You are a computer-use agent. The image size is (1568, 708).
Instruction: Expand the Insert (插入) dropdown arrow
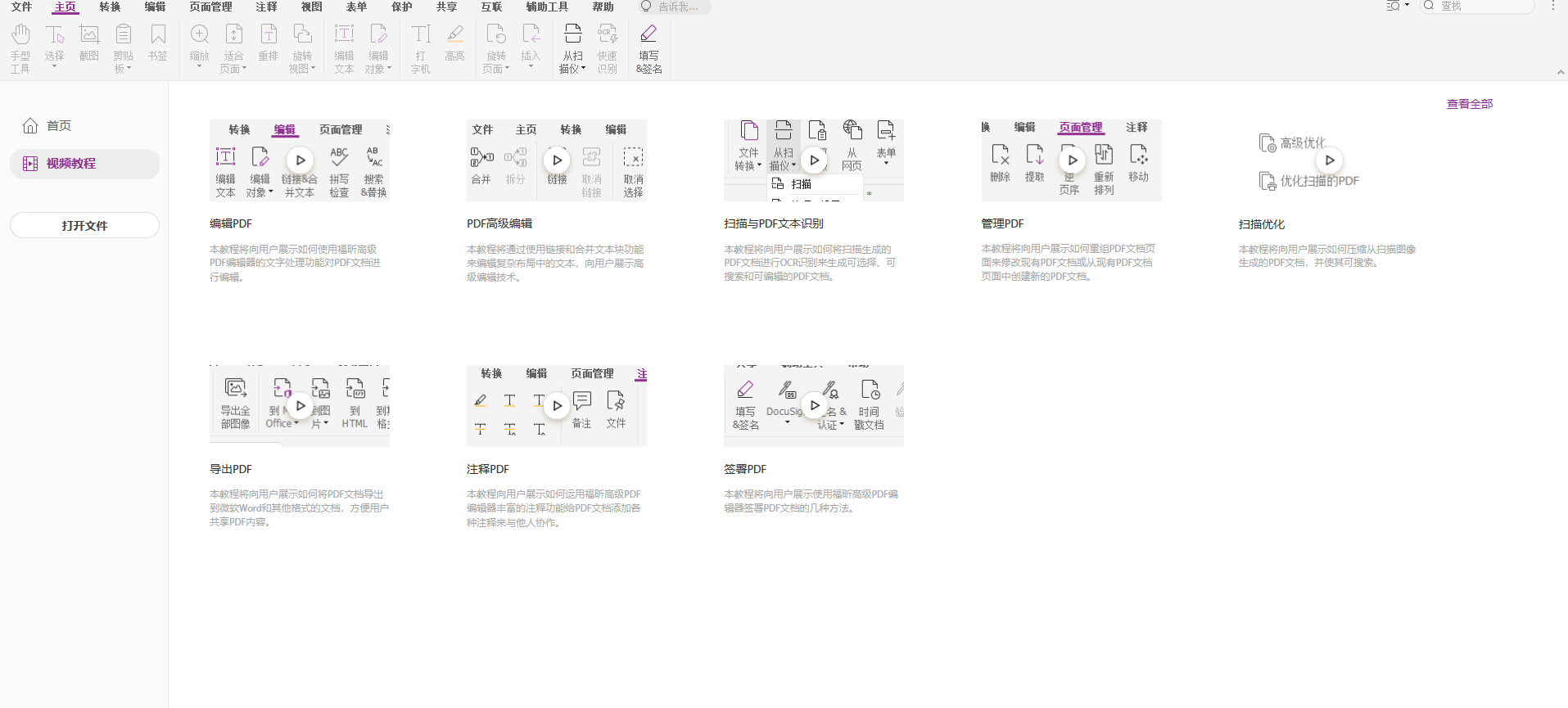[531, 66]
